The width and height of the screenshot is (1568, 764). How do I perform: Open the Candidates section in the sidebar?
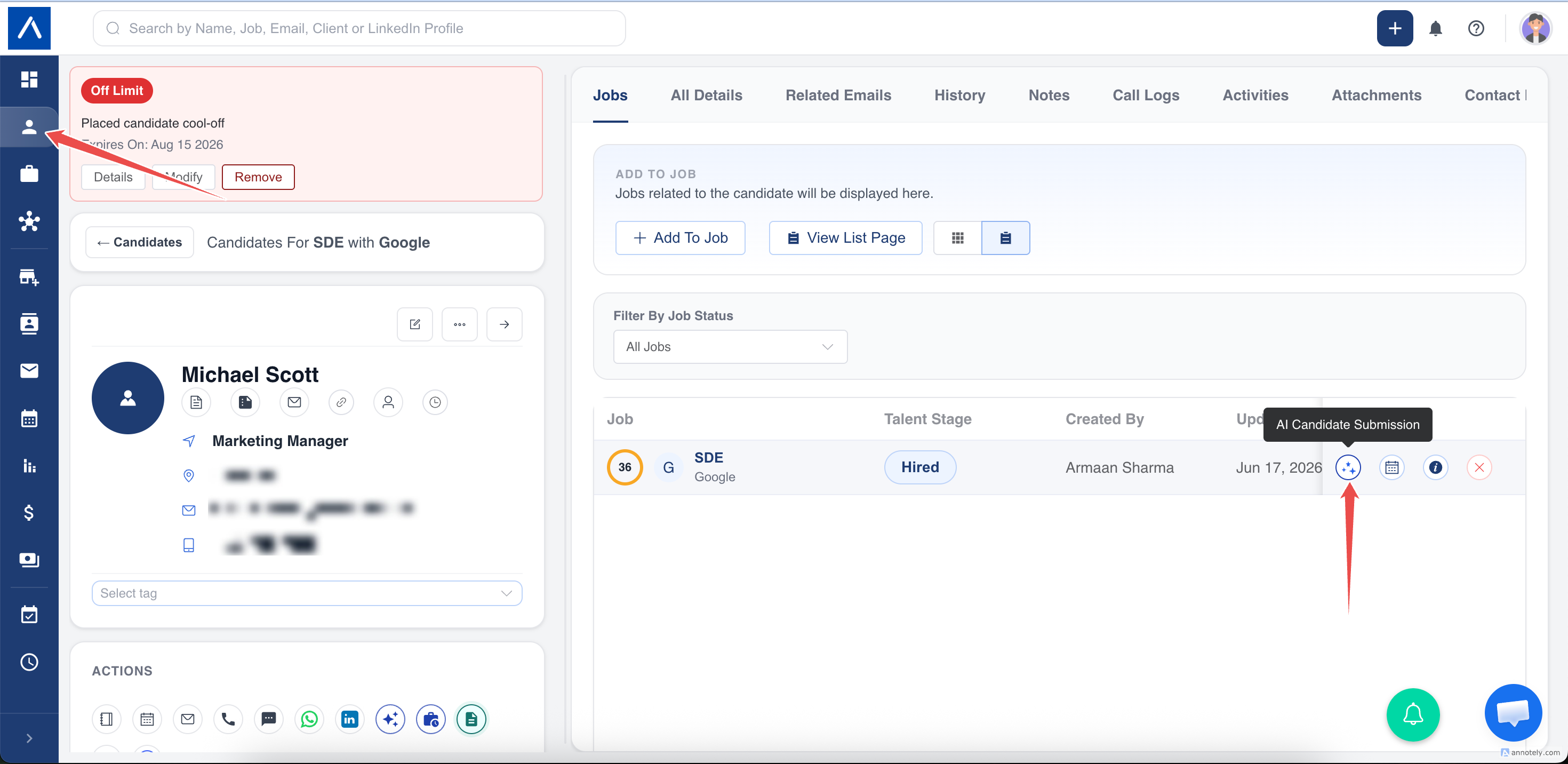[x=29, y=126]
